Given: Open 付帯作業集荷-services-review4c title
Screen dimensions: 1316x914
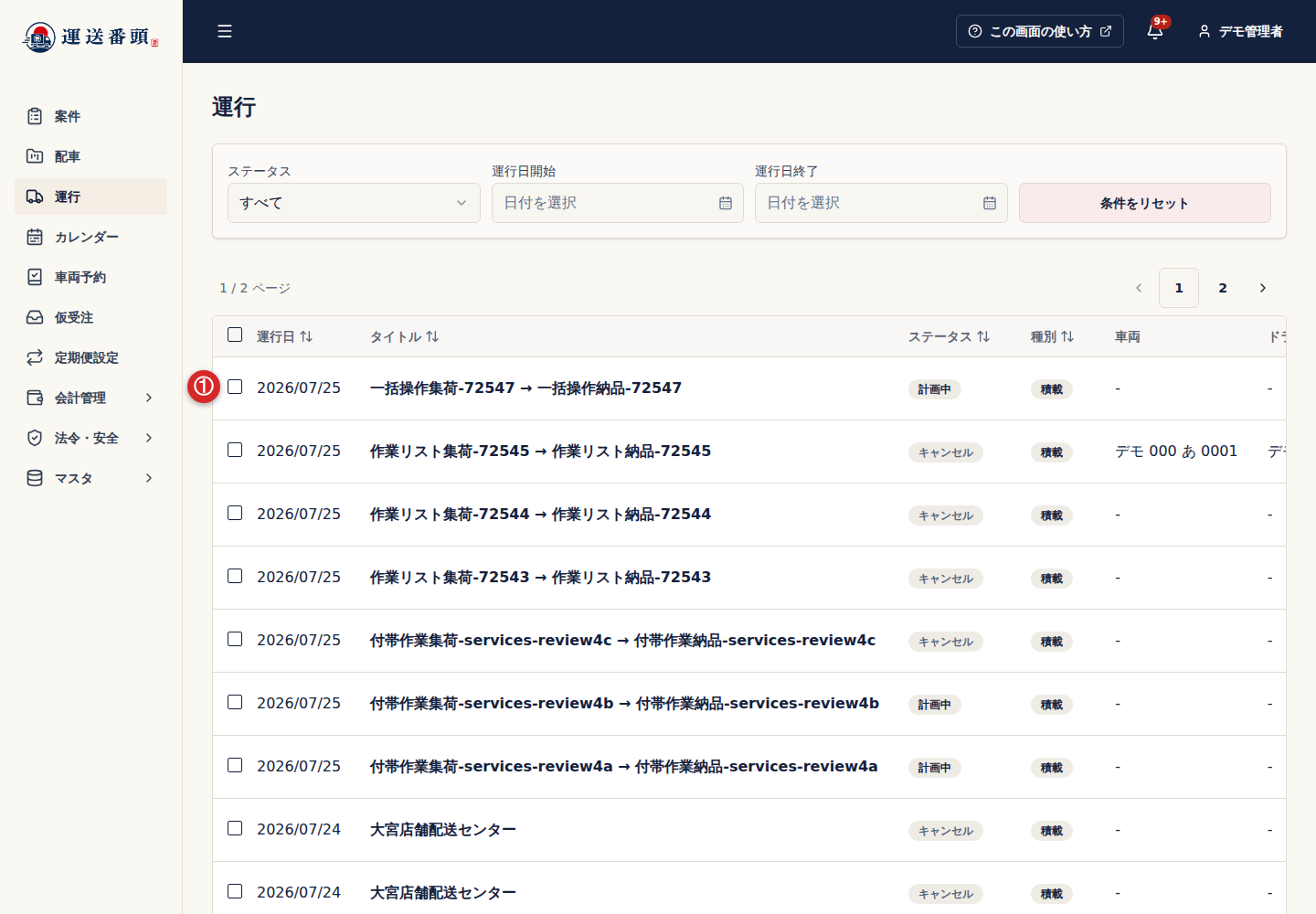Looking at the screenshot, I should click(x=622, y=640).
